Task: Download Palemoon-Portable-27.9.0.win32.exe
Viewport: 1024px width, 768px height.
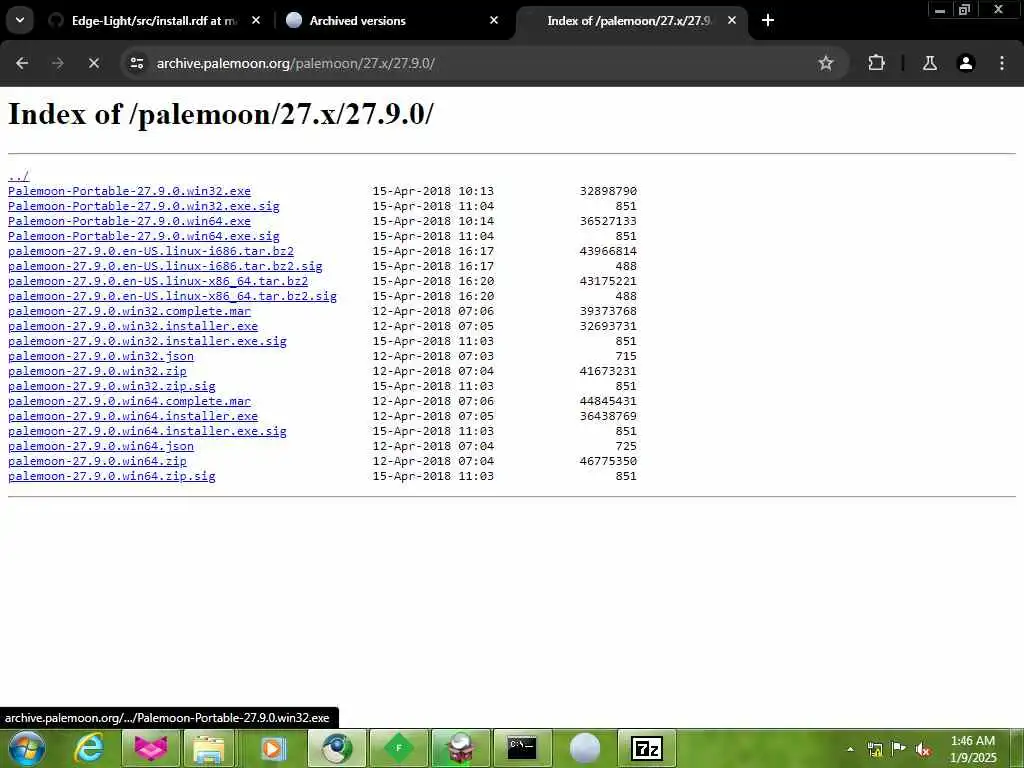Action: click(x=129, y=191)
